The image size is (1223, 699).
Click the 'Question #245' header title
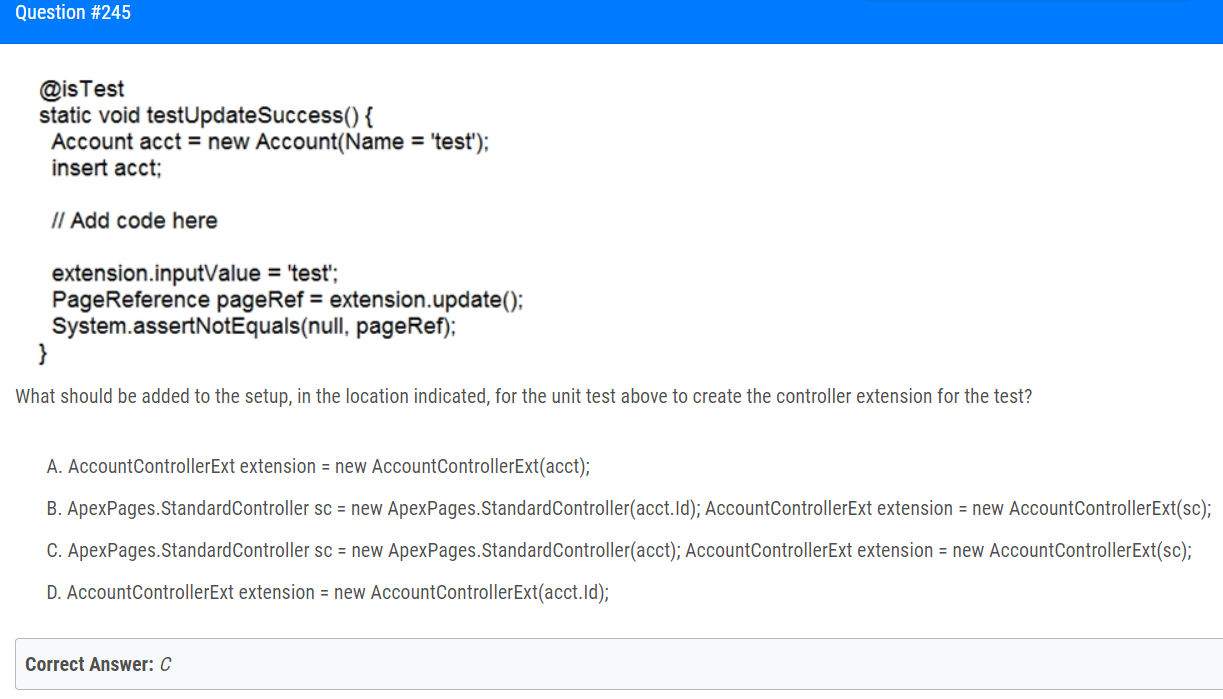[x=73, y=13]
